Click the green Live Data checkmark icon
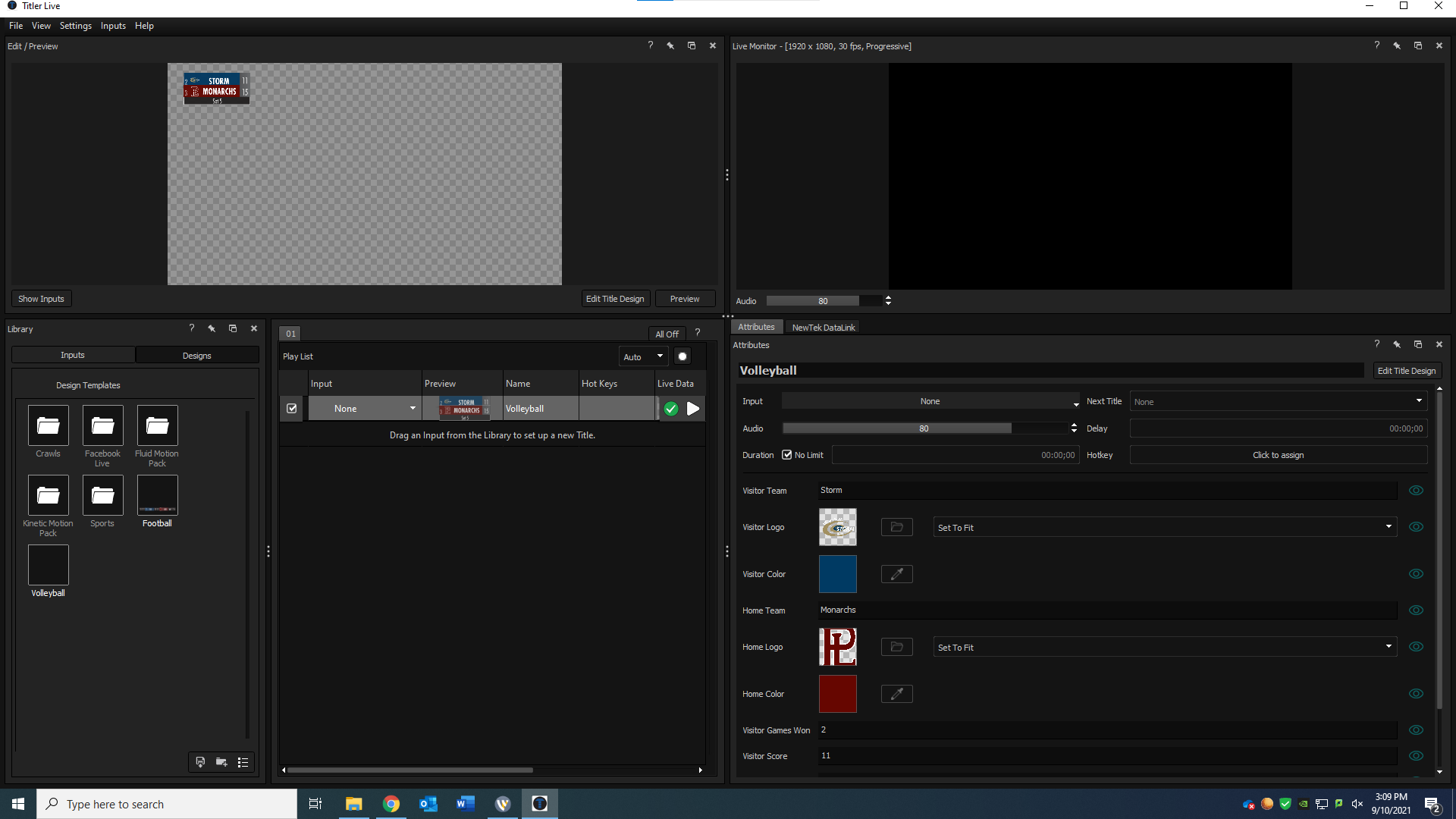 tap(671, 409)
